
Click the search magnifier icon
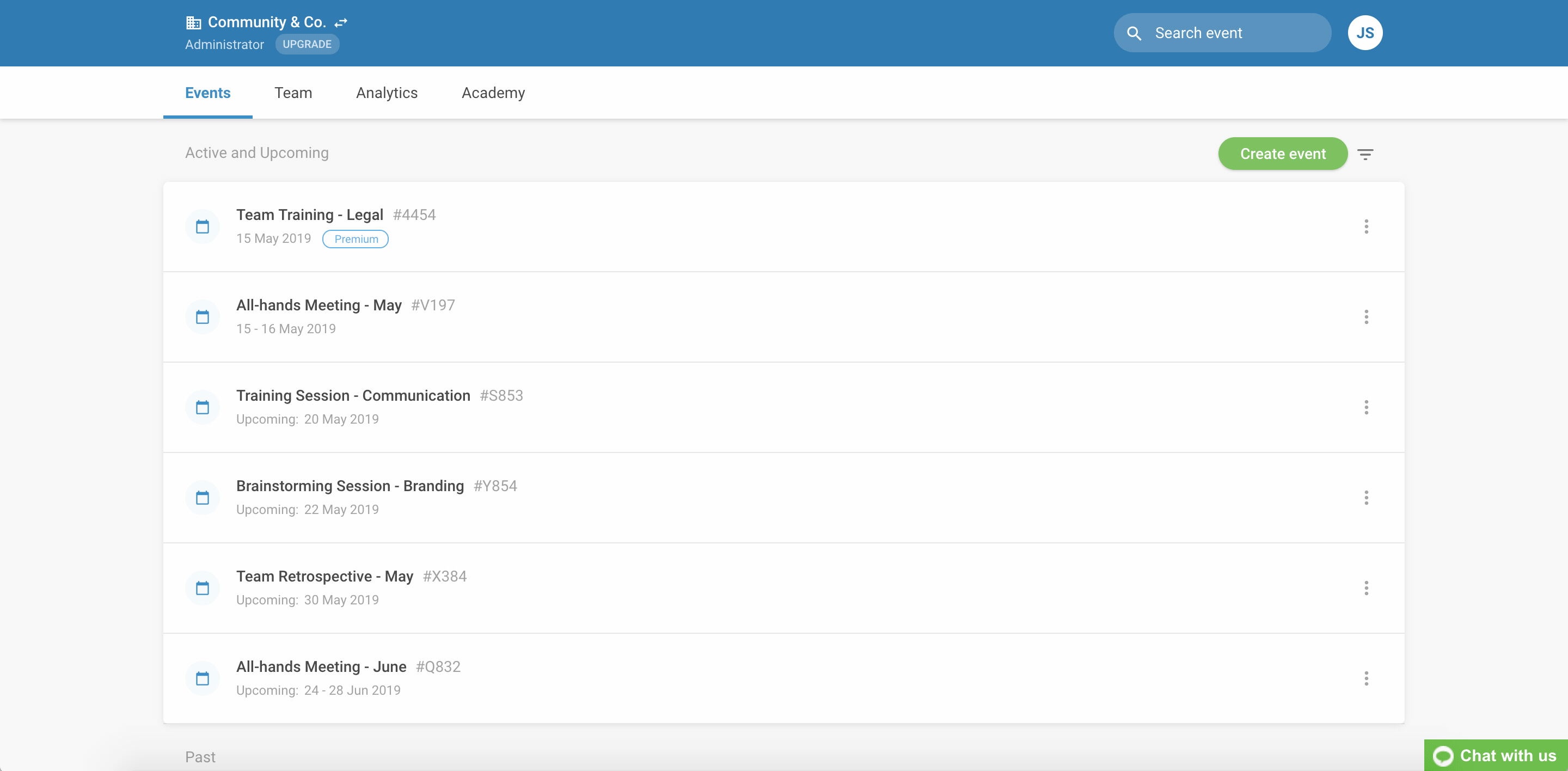coord(1134,33)
